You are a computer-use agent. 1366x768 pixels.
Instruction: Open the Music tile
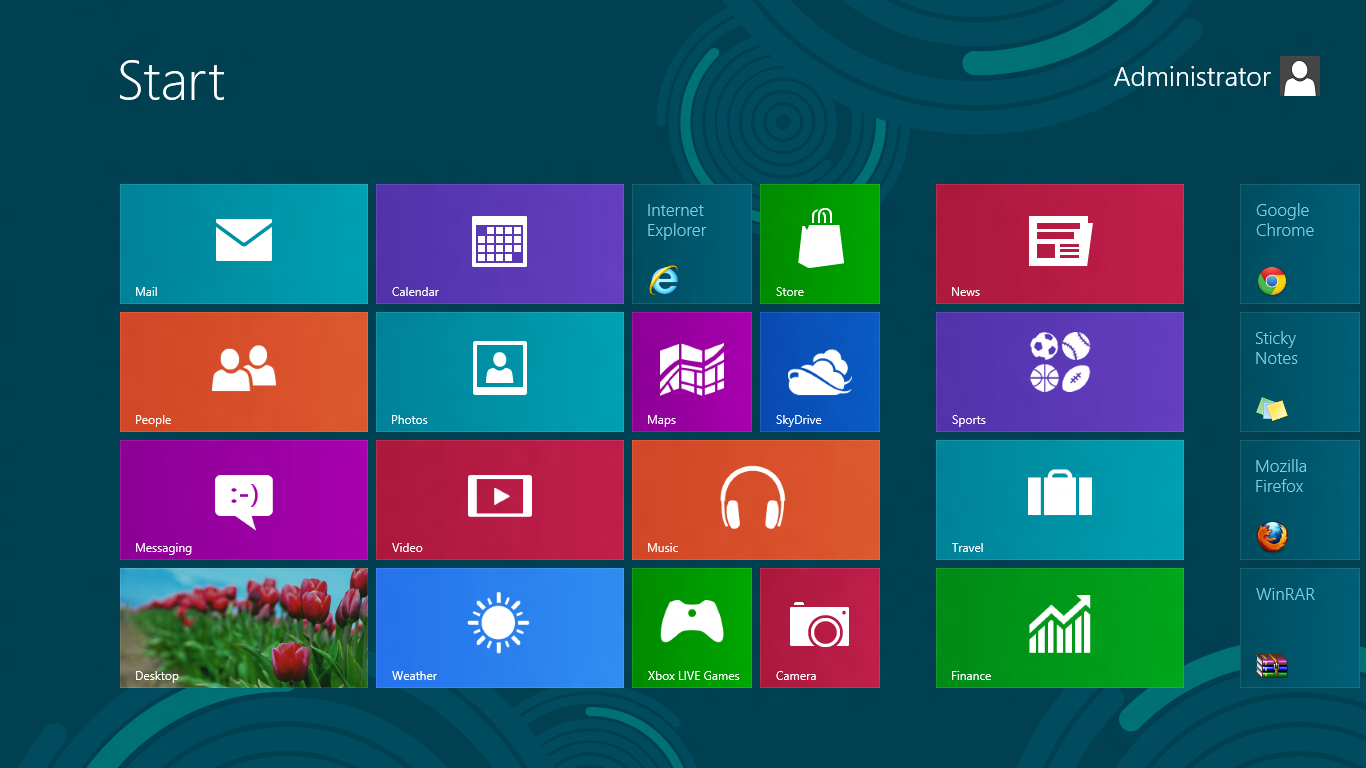point(755,499)
